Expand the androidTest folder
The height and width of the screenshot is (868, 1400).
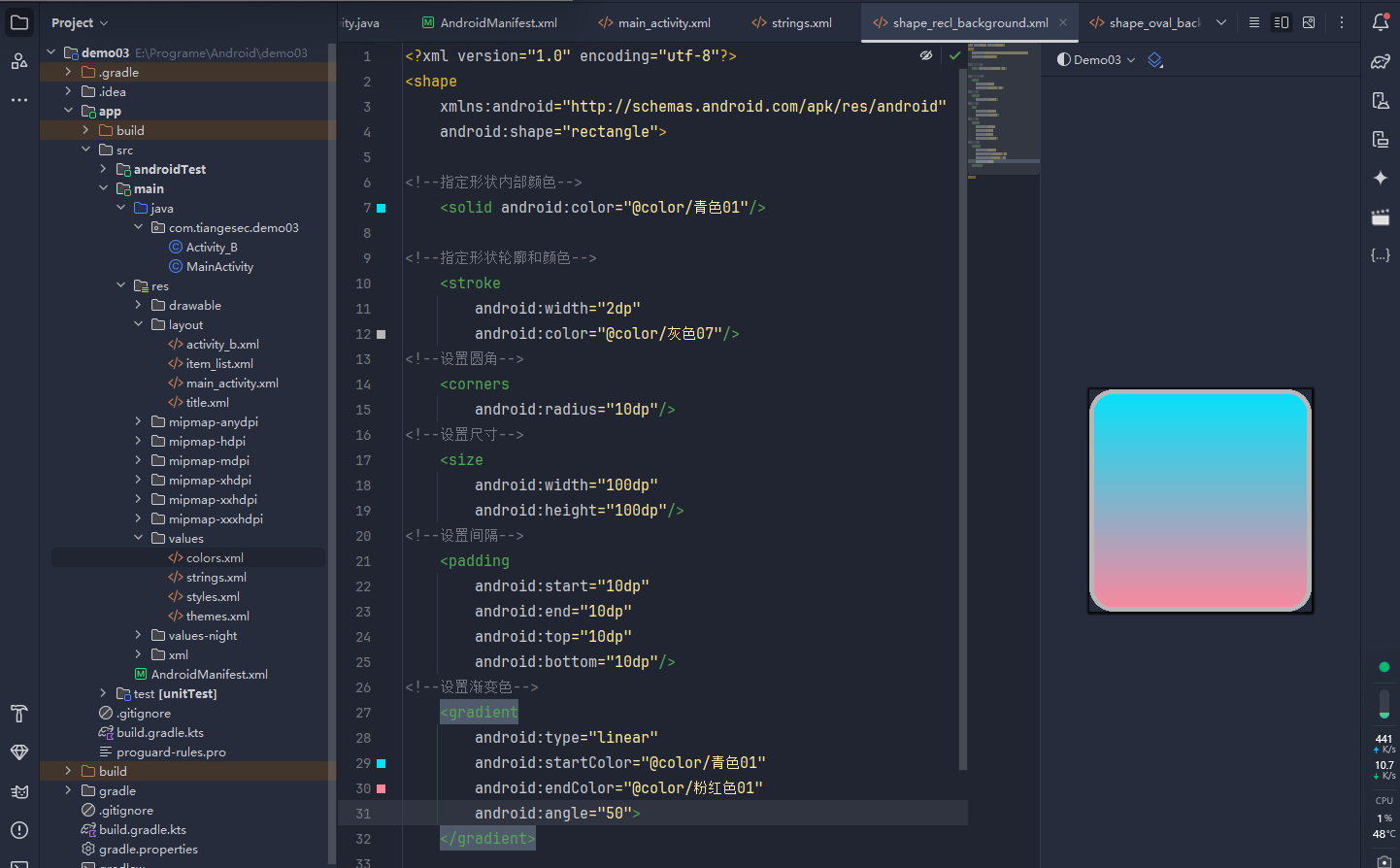click(x=103, y=169)
